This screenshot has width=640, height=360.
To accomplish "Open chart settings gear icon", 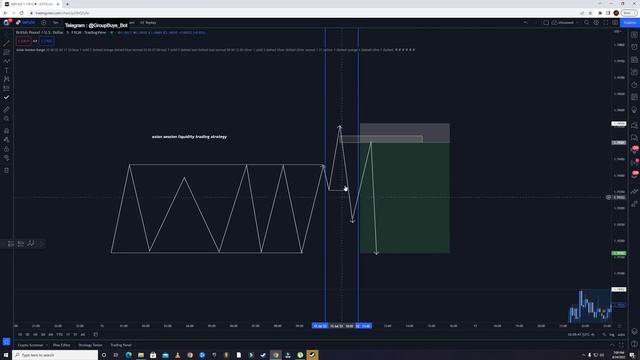I will 596,22.
